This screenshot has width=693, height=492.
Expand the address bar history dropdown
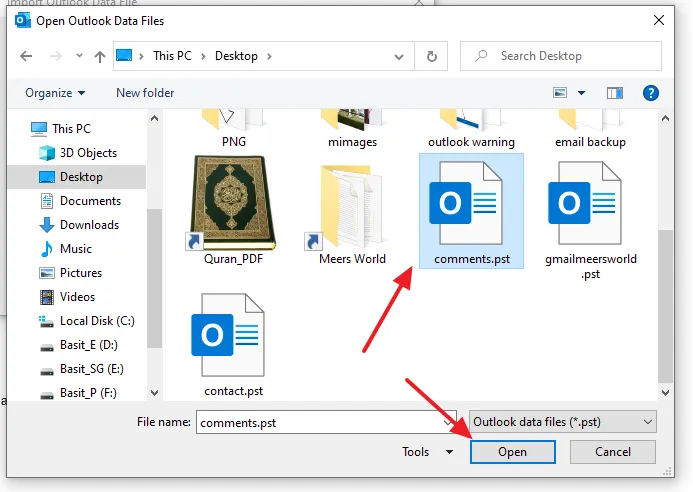click(399, 57)
